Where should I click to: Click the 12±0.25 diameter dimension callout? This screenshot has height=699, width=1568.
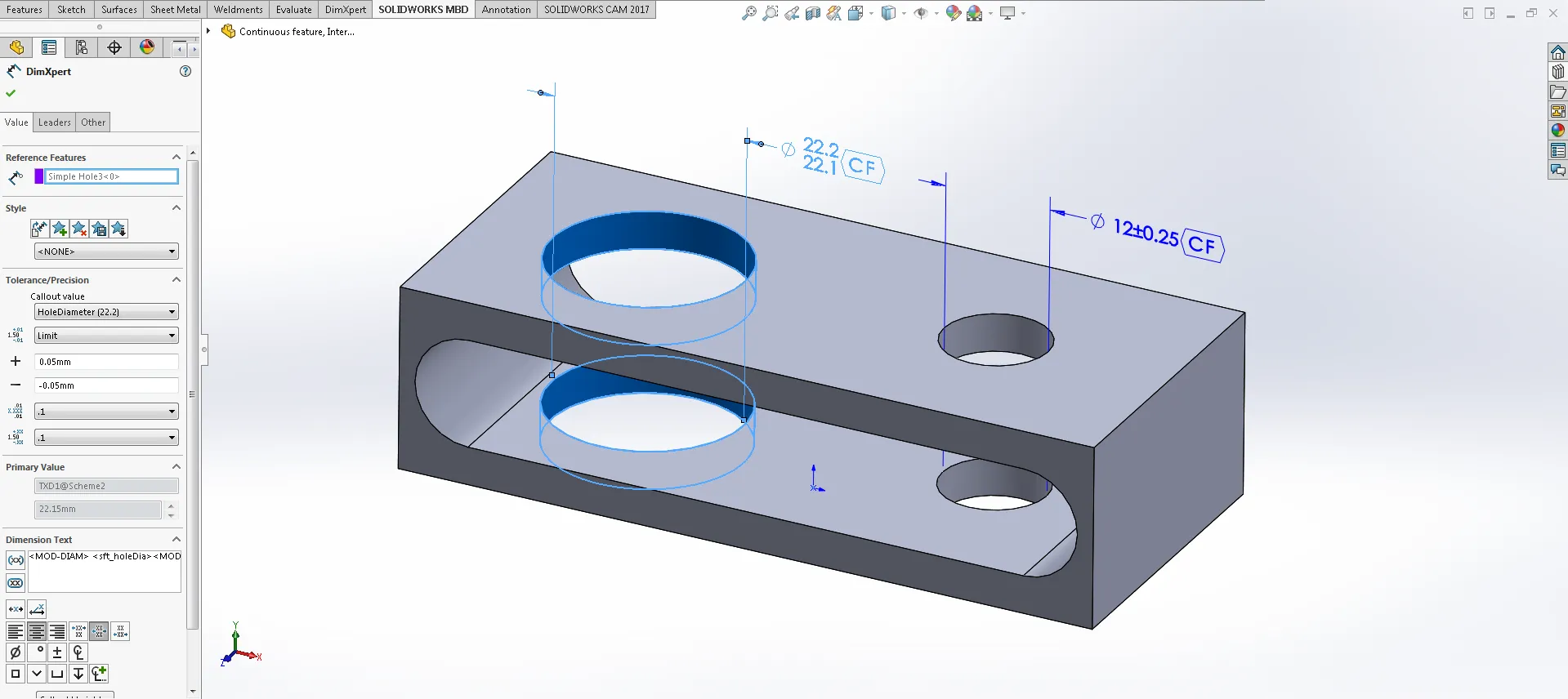[1146, 233]
